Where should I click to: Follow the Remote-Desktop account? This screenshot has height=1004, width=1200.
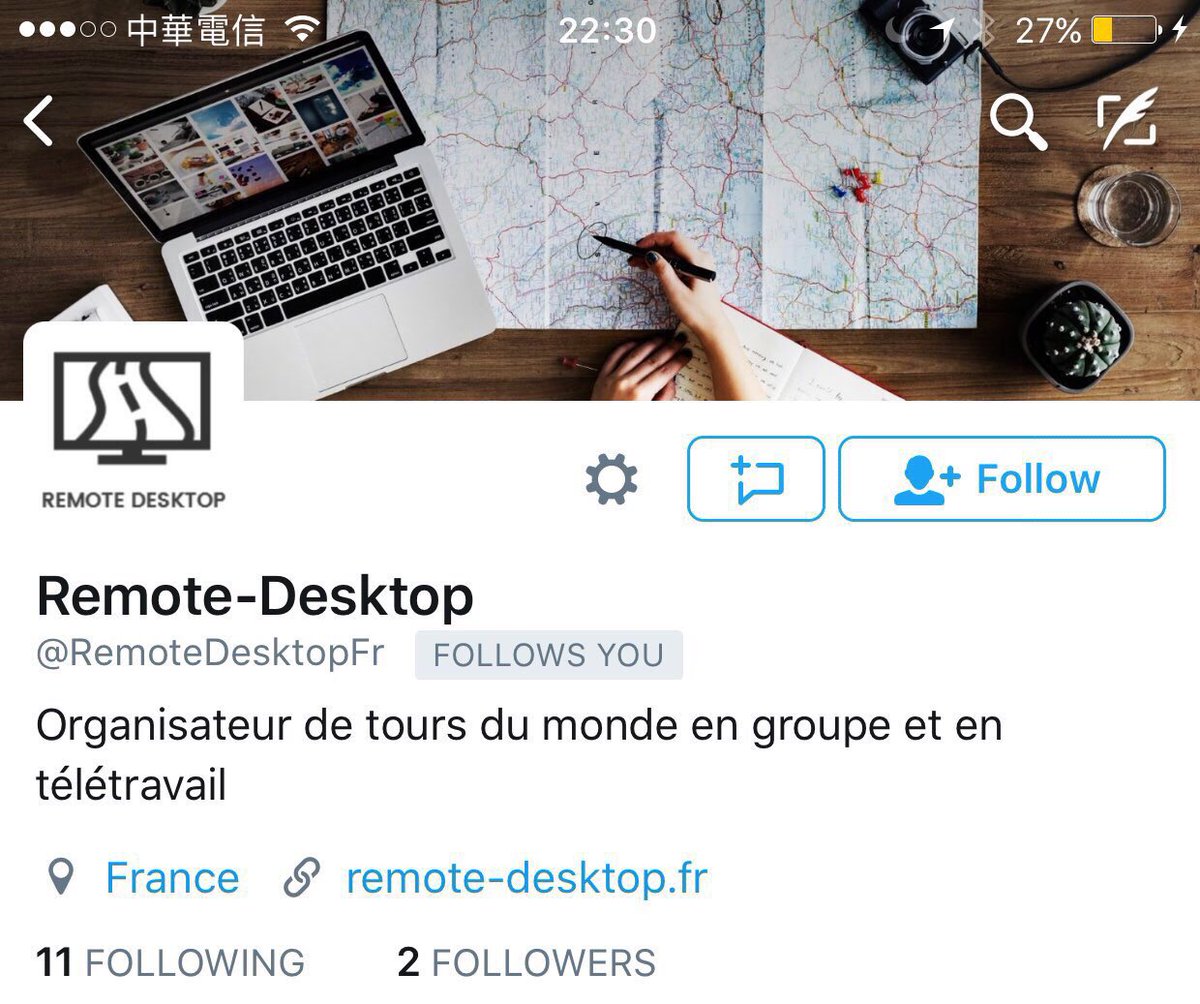(1001, 479)
